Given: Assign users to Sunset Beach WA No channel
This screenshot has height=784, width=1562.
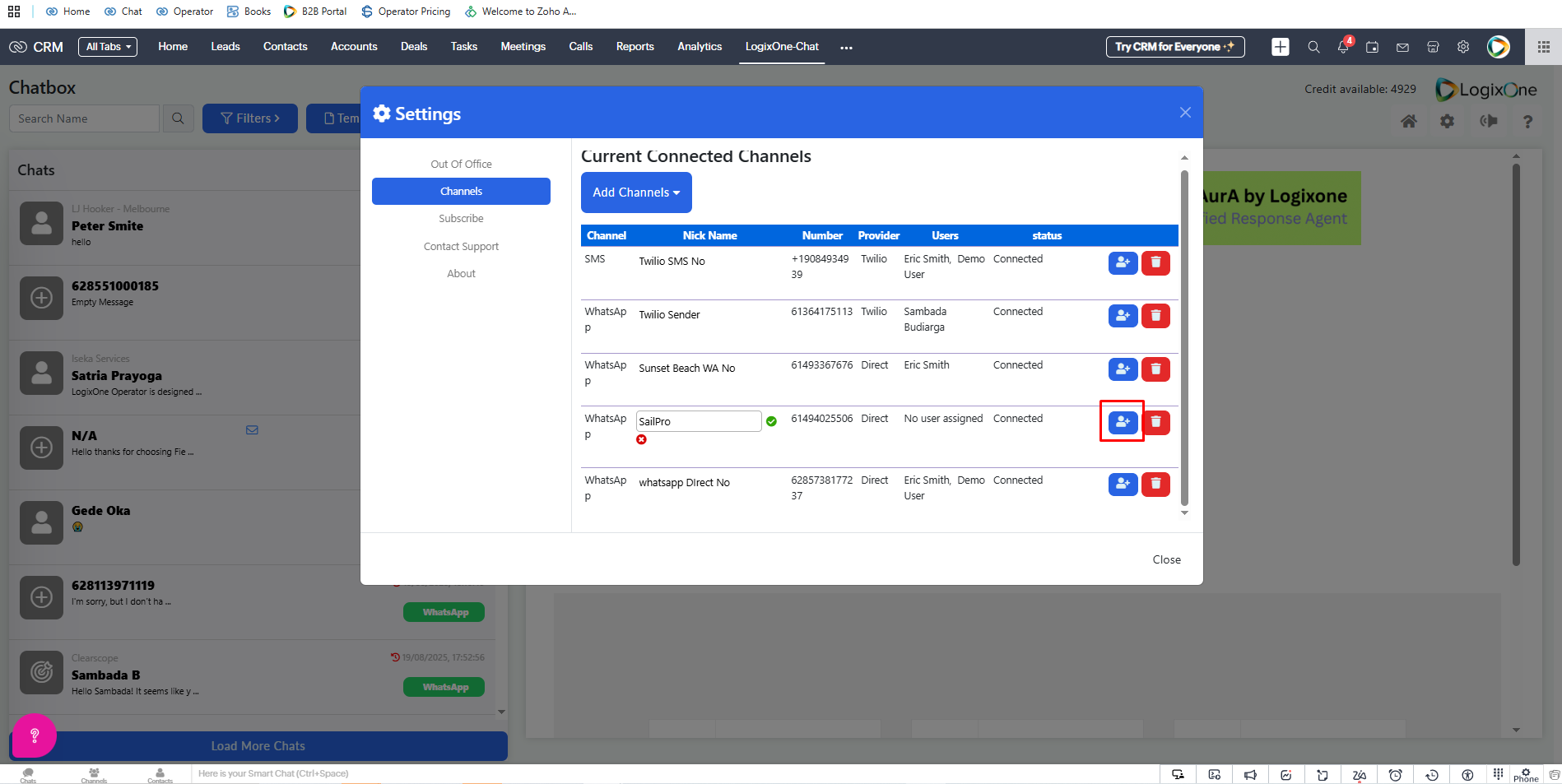Looking at the screenshot, I should click(x=1123, y=369).
